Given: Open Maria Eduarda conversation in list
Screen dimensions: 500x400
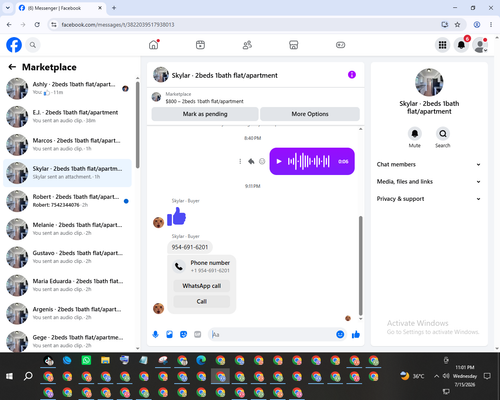Looking at the screenshot, I should [67, 285].
